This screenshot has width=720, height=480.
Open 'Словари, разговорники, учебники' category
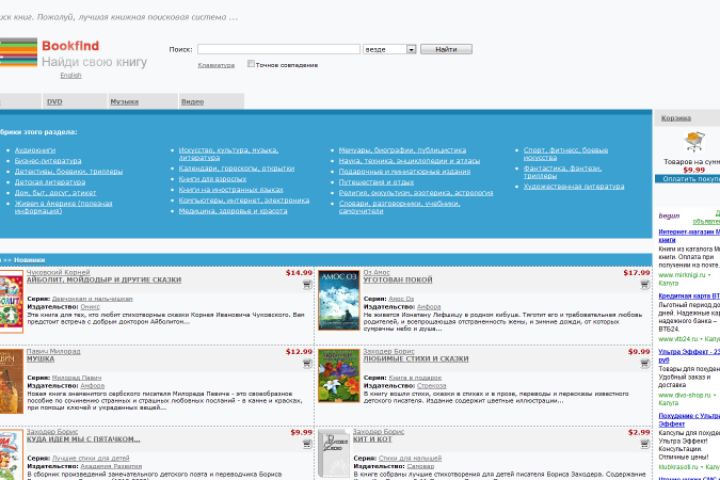coord(399,207)
